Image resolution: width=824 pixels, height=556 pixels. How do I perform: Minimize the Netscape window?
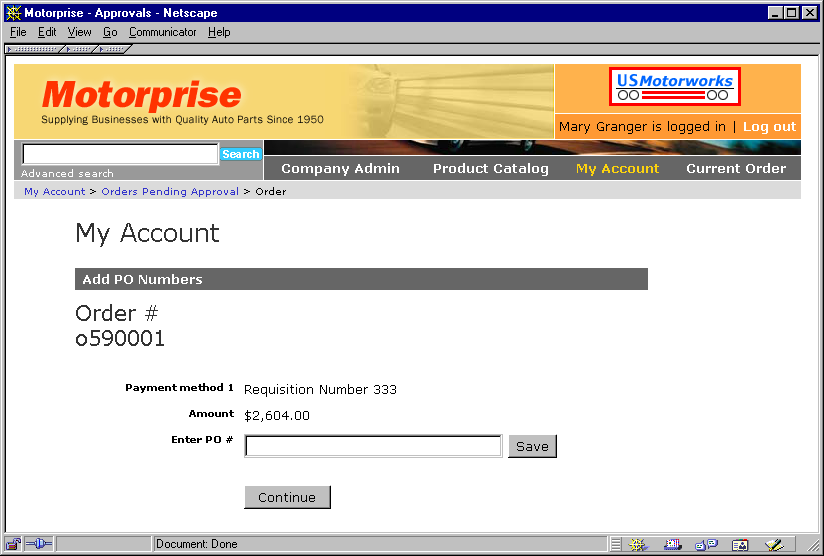775,13
